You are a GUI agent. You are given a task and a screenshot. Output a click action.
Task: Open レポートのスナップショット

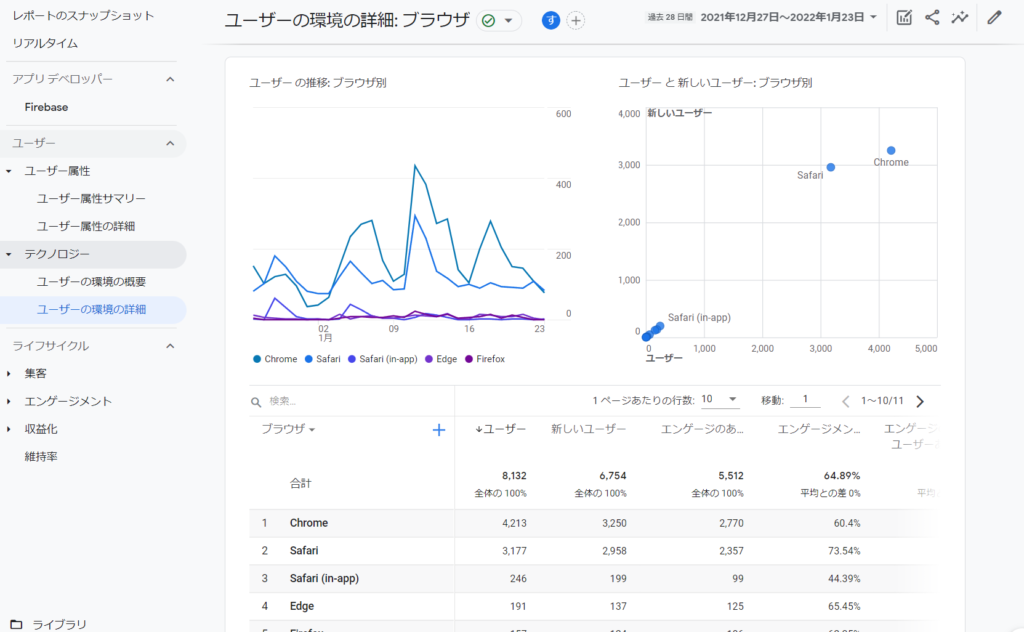[83, 16]
